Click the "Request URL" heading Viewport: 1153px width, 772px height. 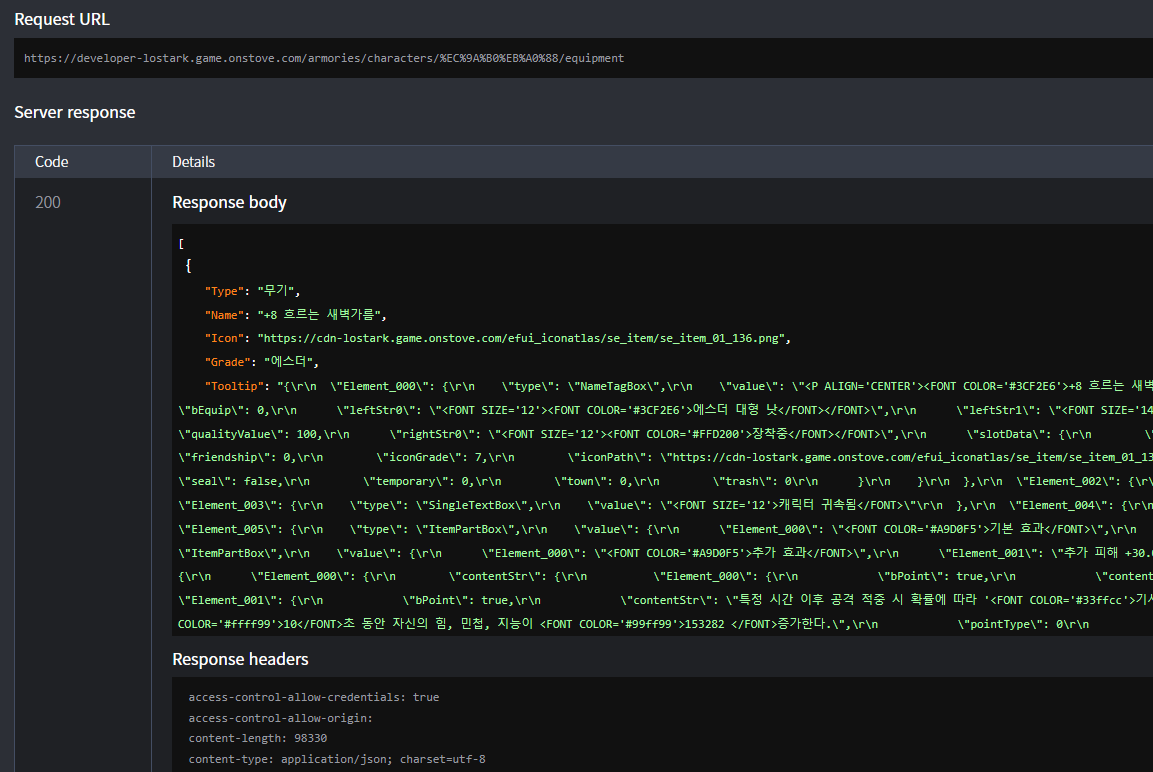(x=62, y=19)
